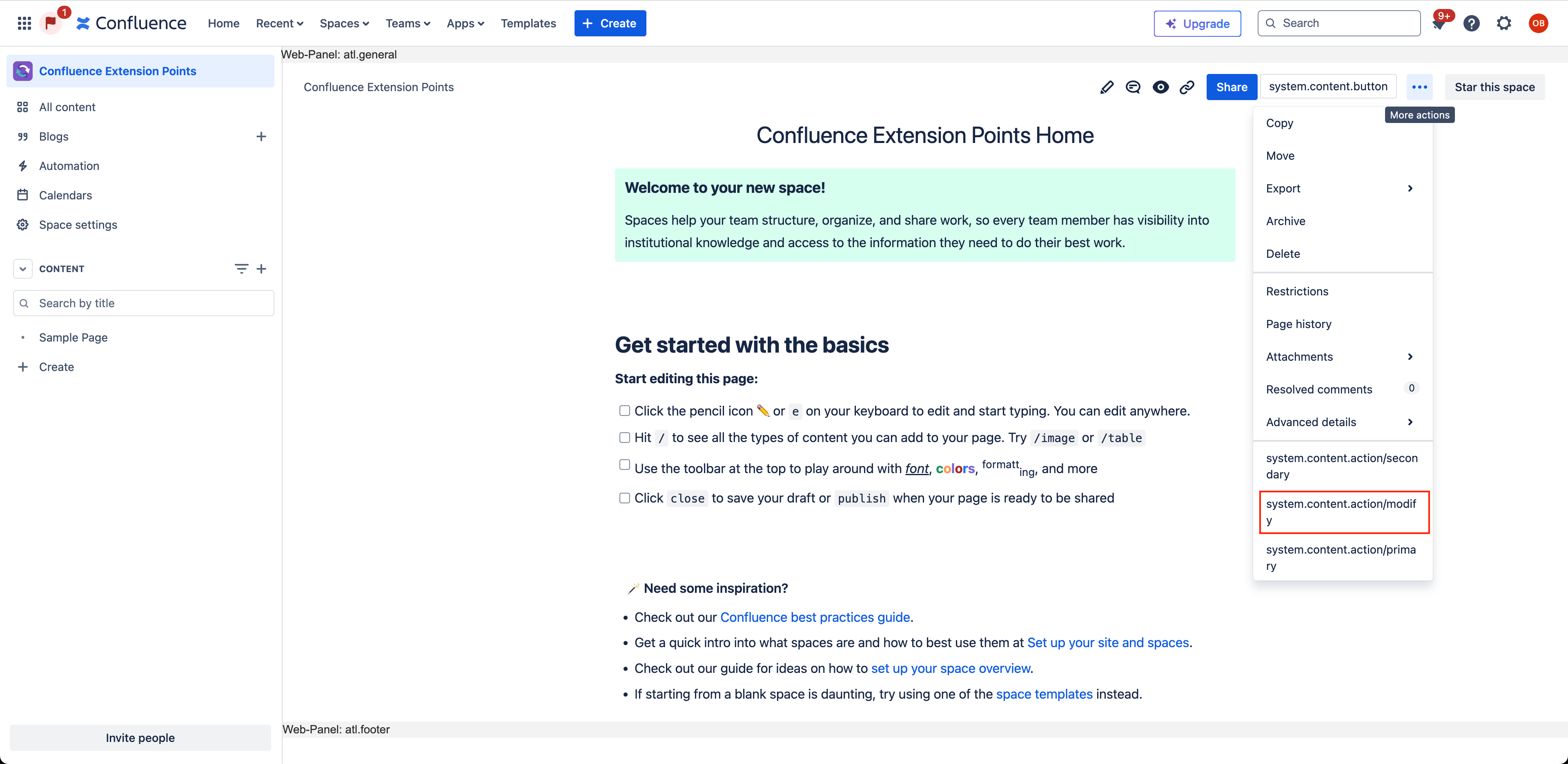Click the Automation lightning icon
Screen dimensions: 1568x764
pyautogui.click(x=22, y=166)
